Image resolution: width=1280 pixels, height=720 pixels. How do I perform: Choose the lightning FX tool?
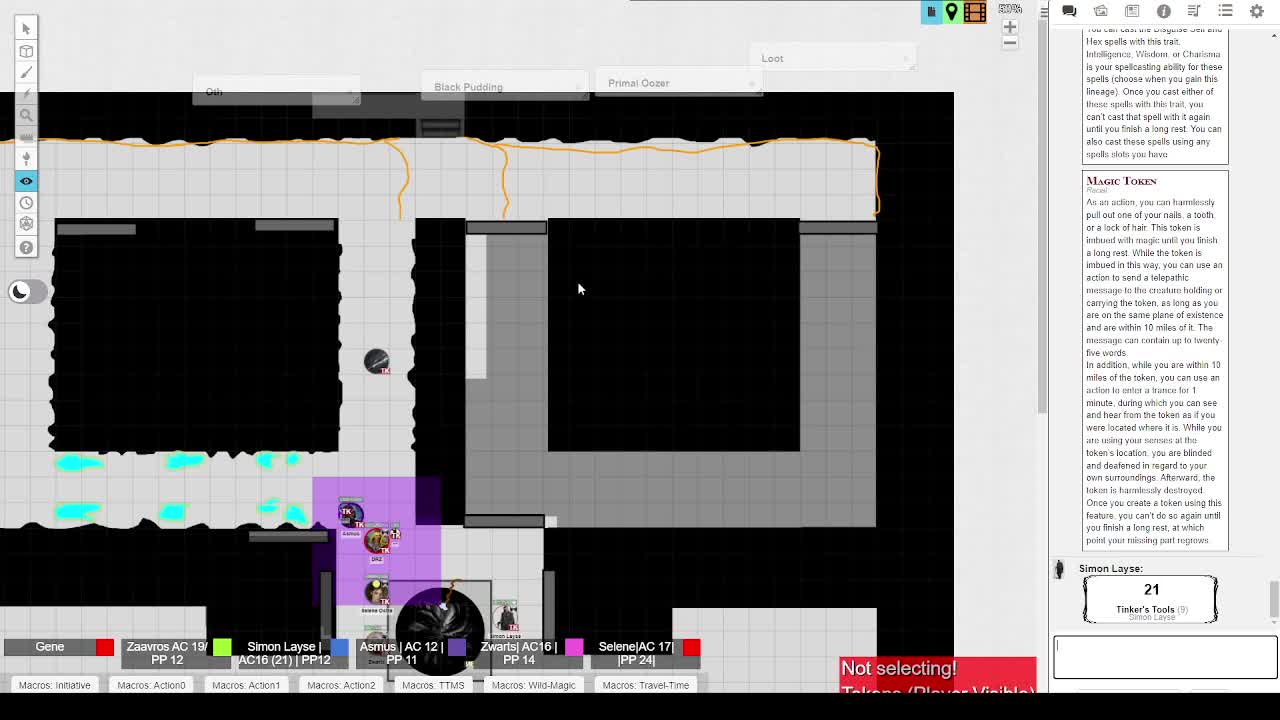[26, 94]
